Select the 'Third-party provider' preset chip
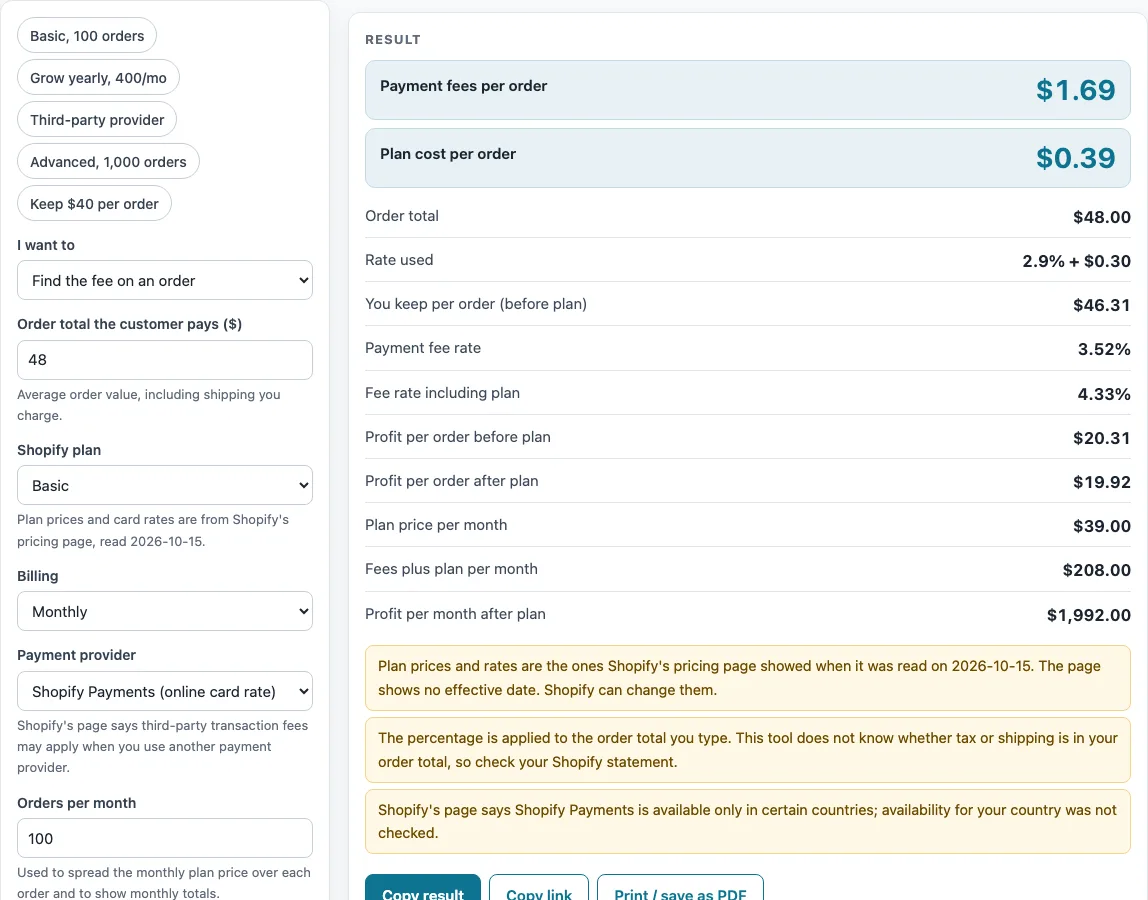1148x900 pixels. (x=97, y=119)
